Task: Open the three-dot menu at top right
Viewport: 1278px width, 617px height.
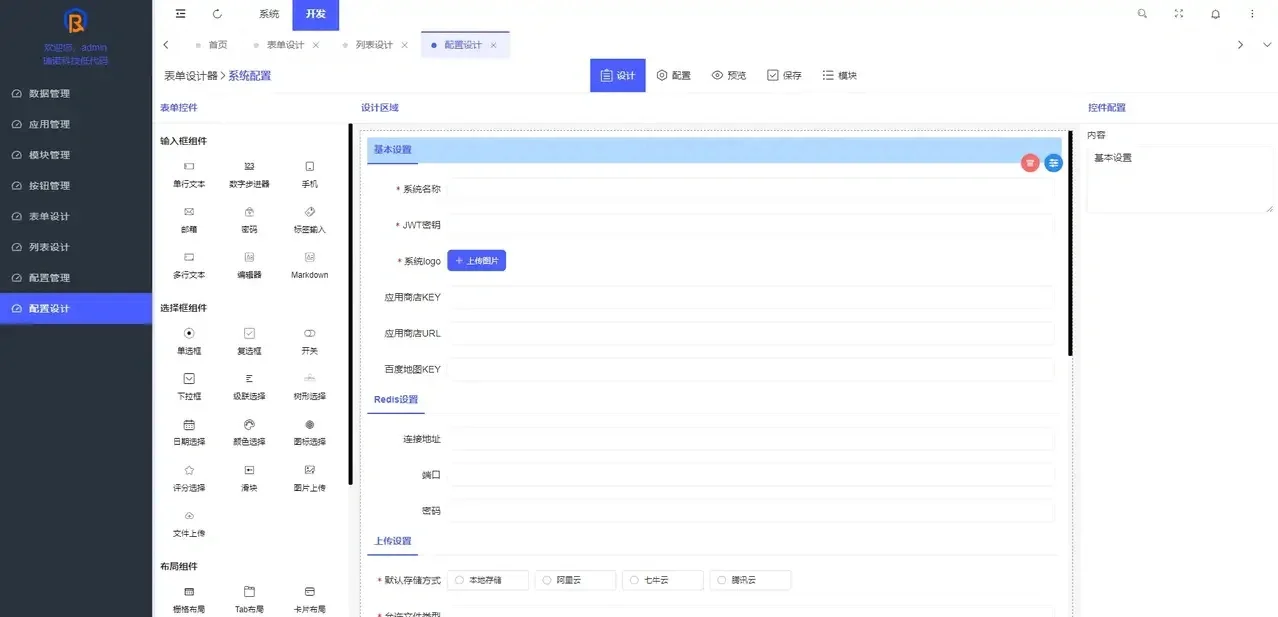Action: tap(1252, 13)
